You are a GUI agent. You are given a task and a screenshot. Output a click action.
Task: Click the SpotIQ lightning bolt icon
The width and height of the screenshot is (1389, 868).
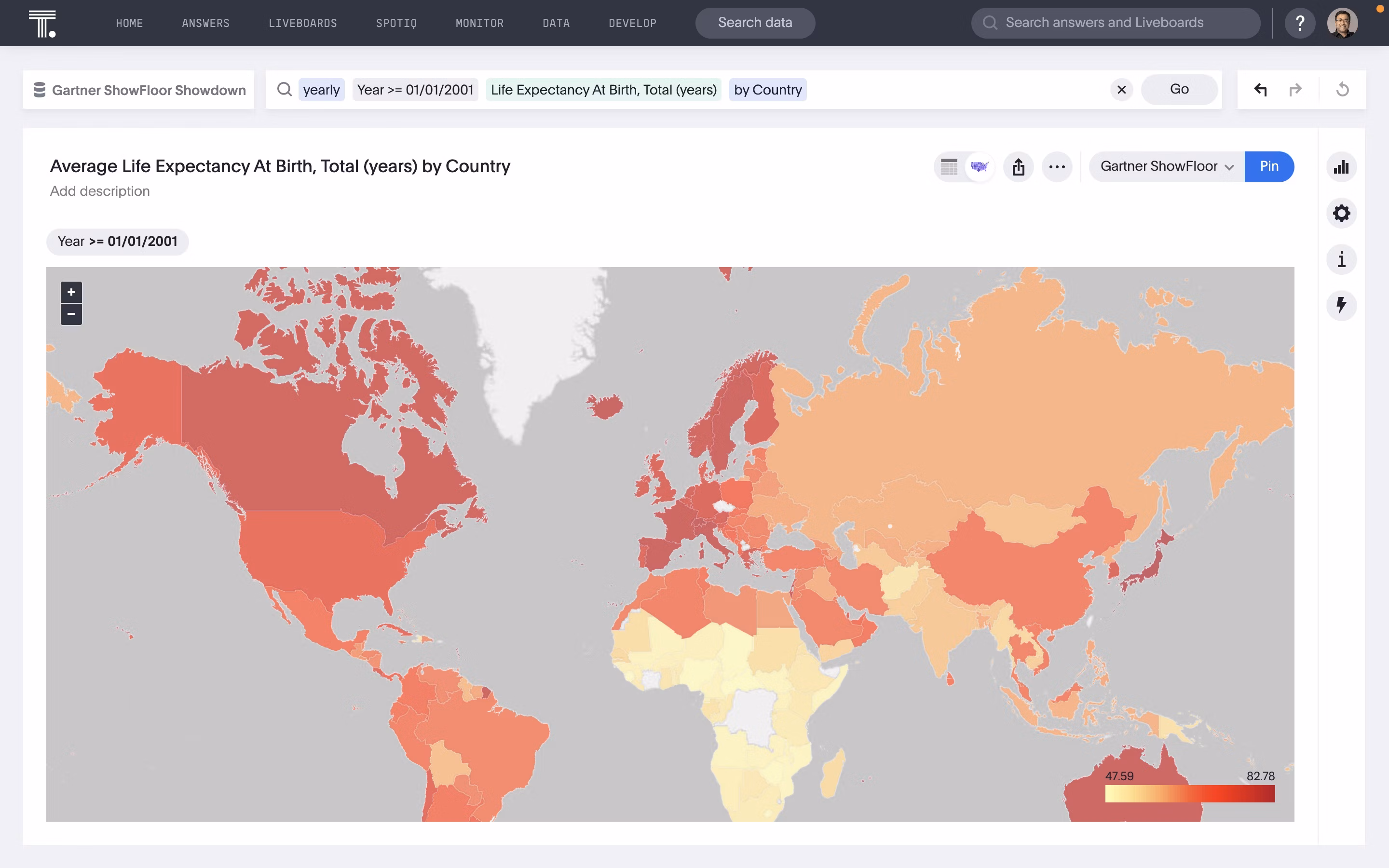[x=1341, y=305]
